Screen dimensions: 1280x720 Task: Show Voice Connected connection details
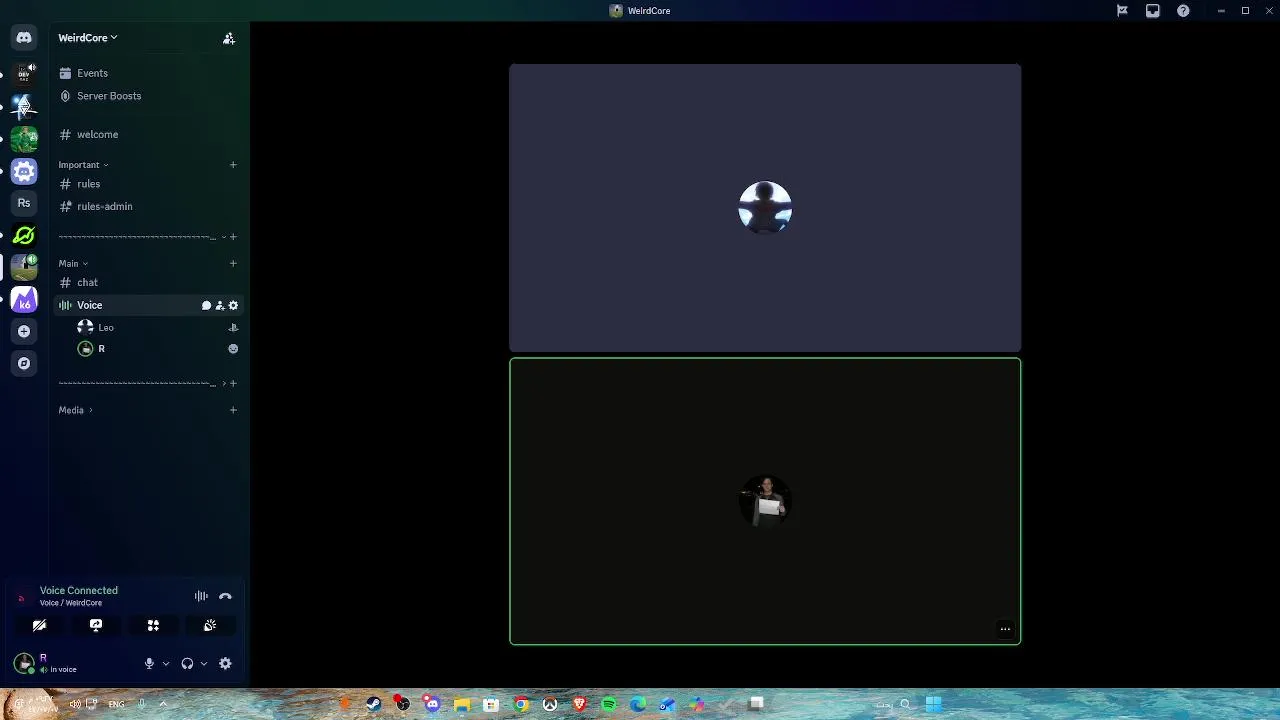pos(79,590)
